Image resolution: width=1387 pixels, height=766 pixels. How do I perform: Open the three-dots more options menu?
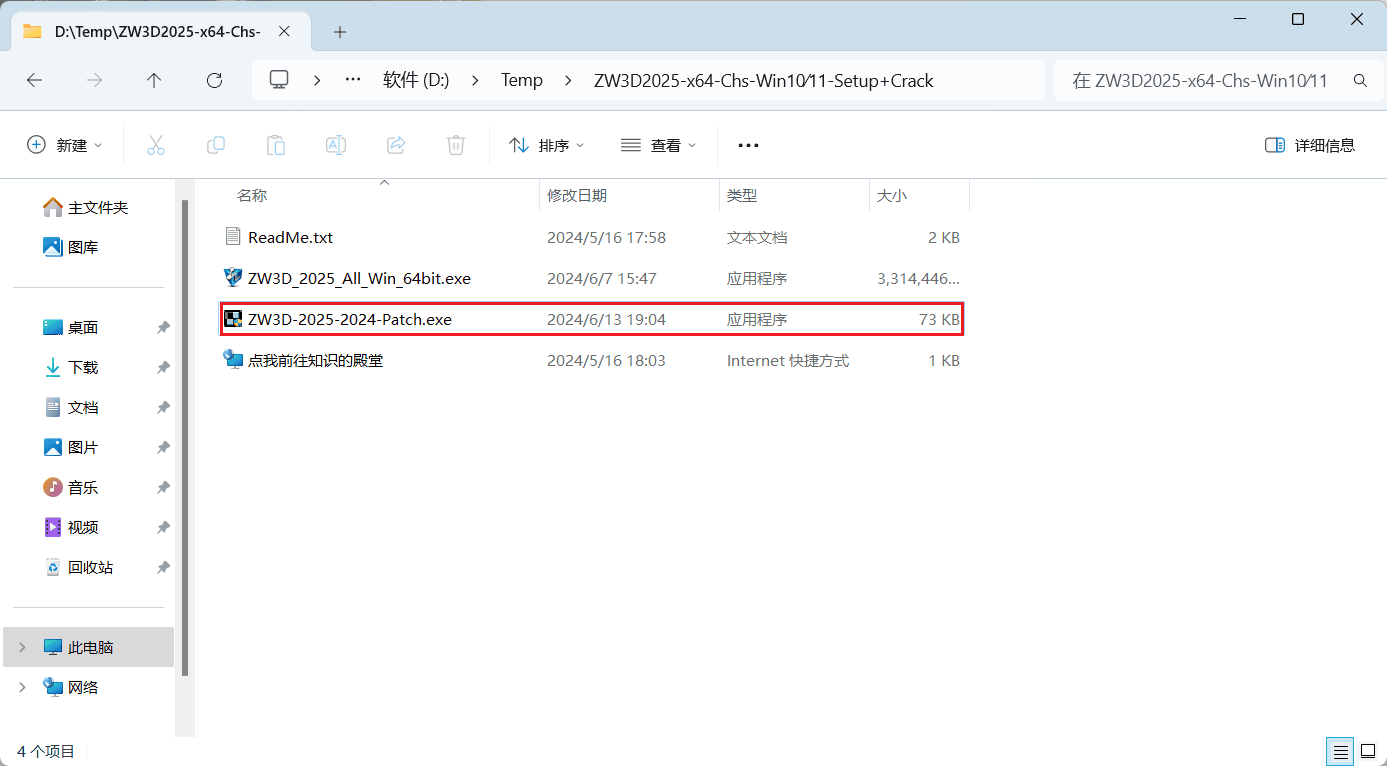click(x=748, y=145)
